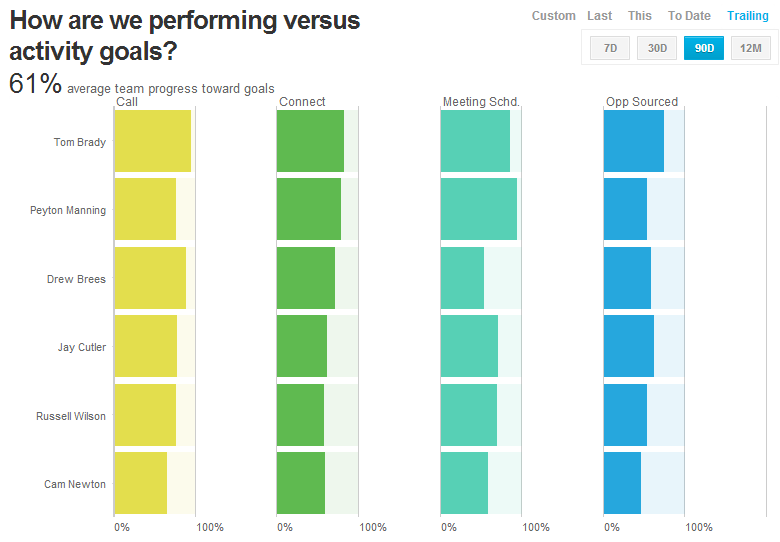Choose the 12M time range button
The width and height of the screenshot is (780, 542).
(751, 48)
